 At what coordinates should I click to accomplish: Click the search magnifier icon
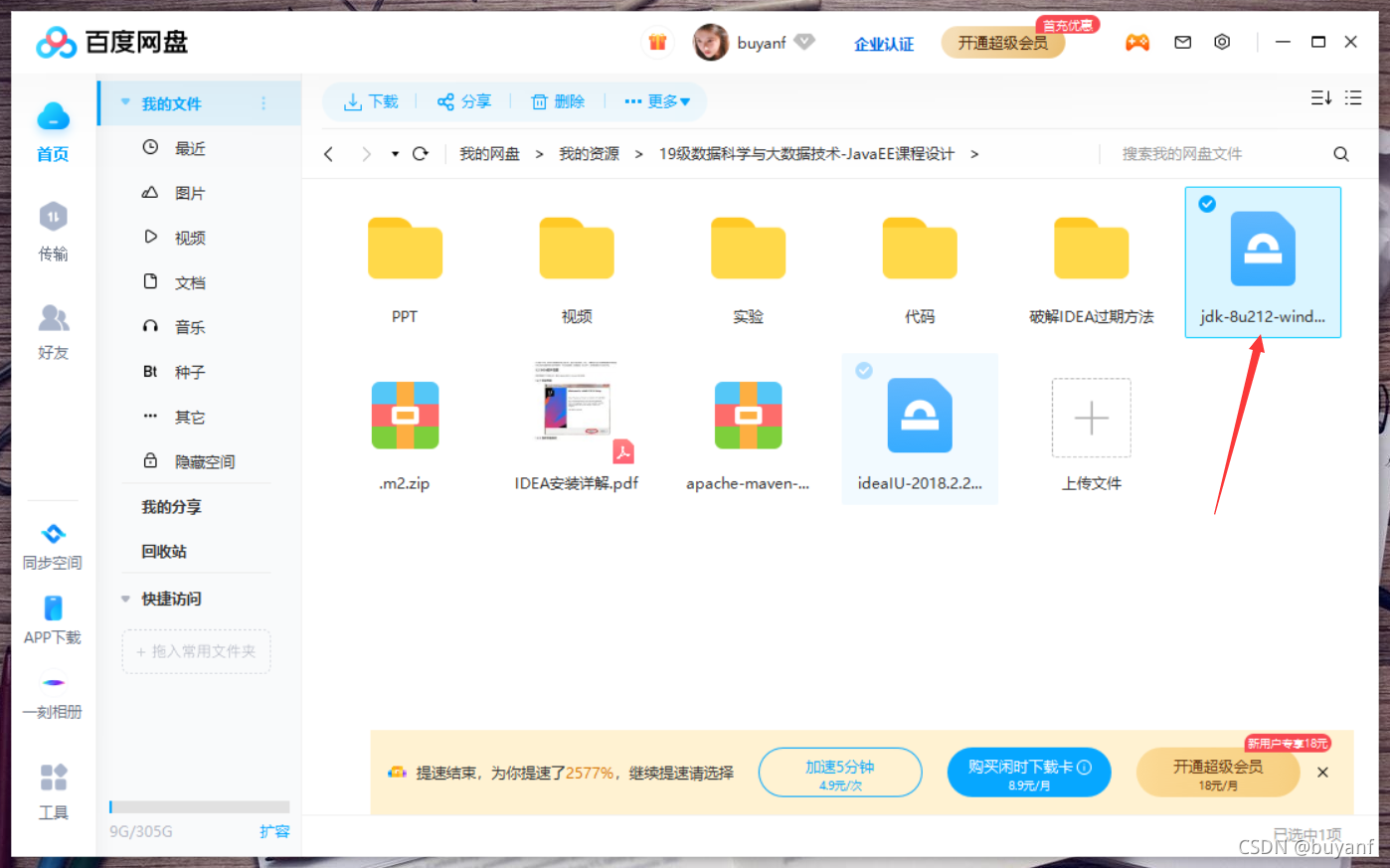coord(1341,154)
